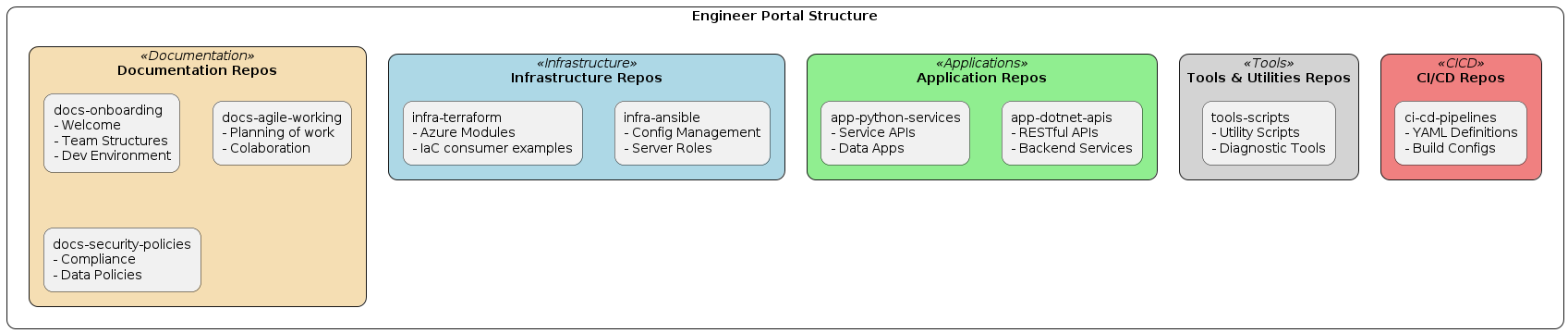Select the ci-cd-pipelines box

point(1461,133)
